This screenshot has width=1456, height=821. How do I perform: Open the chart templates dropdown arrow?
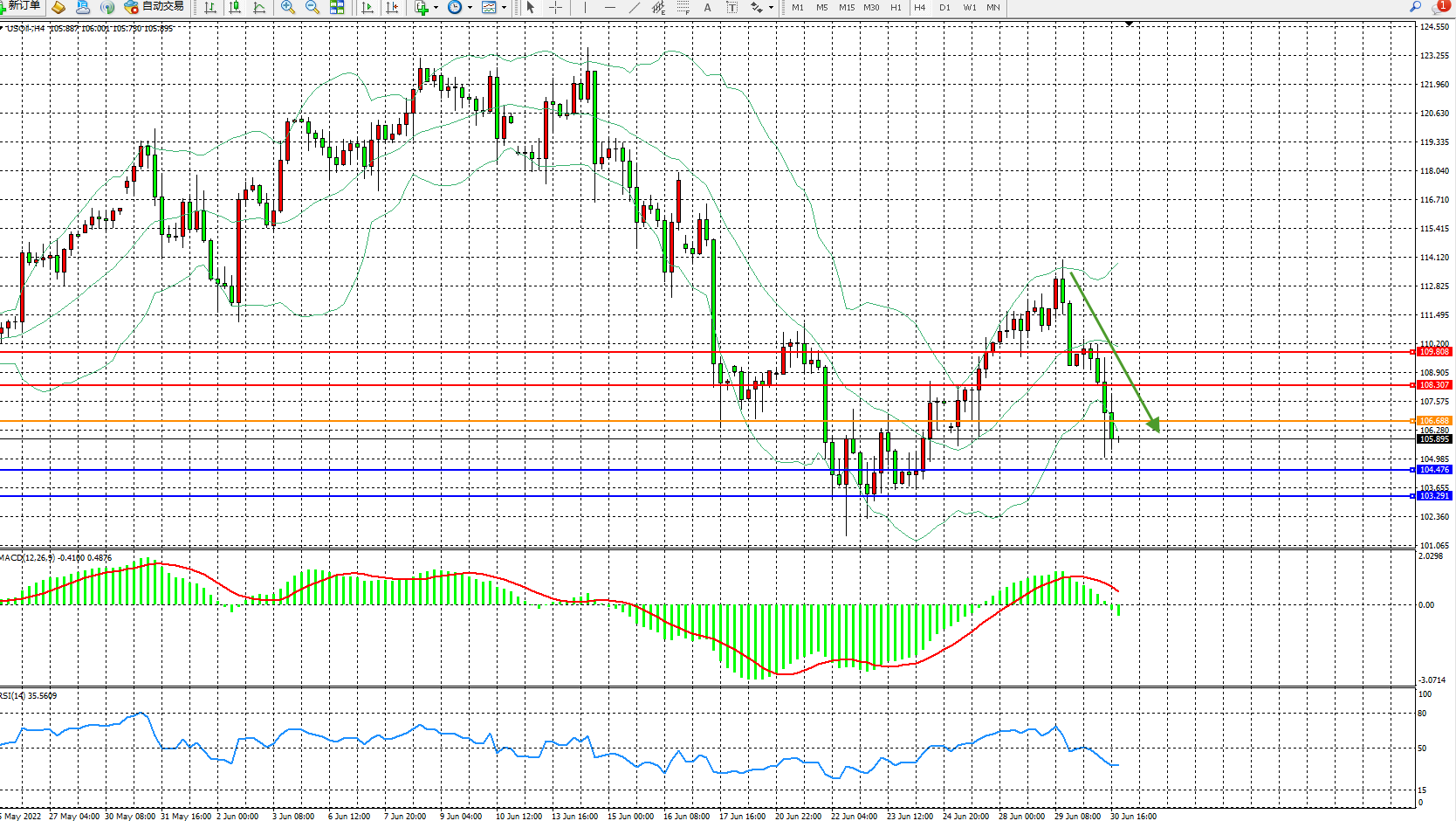(504, 8)
